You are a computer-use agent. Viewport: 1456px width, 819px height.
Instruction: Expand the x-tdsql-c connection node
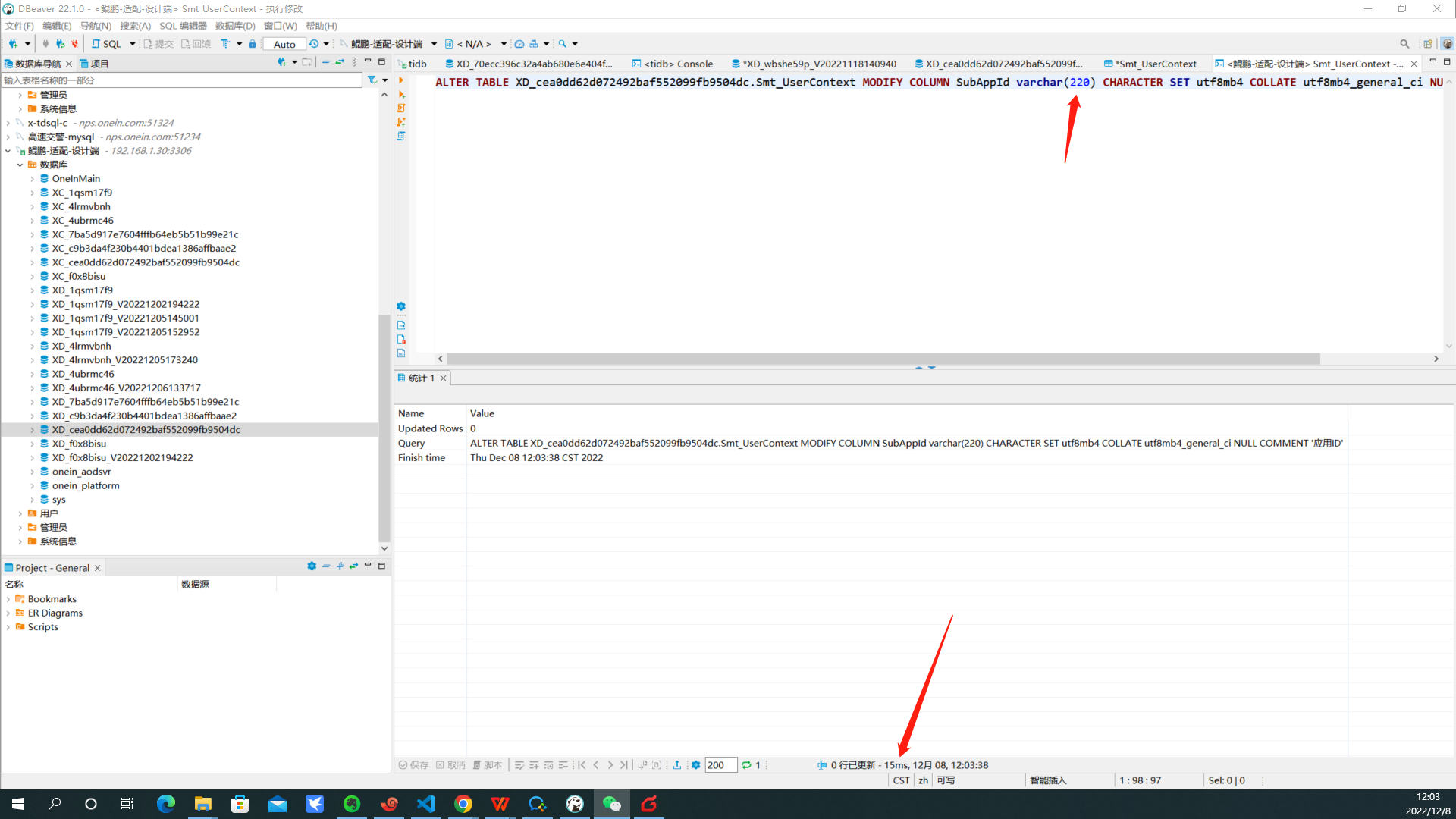8,123
